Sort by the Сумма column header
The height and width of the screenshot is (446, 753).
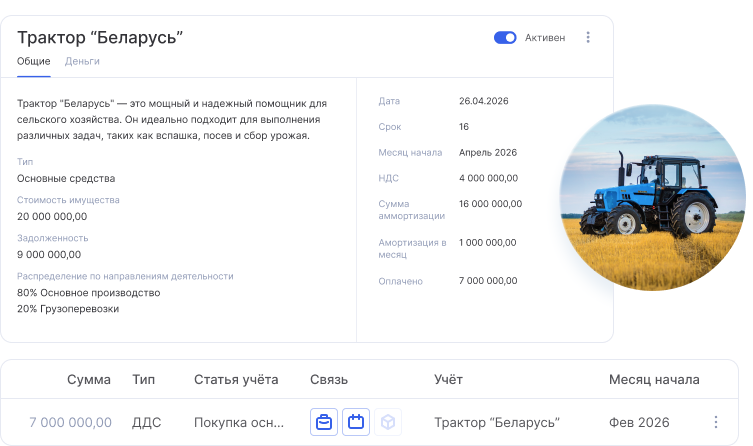pyautogui.click(x=89, y=380)
